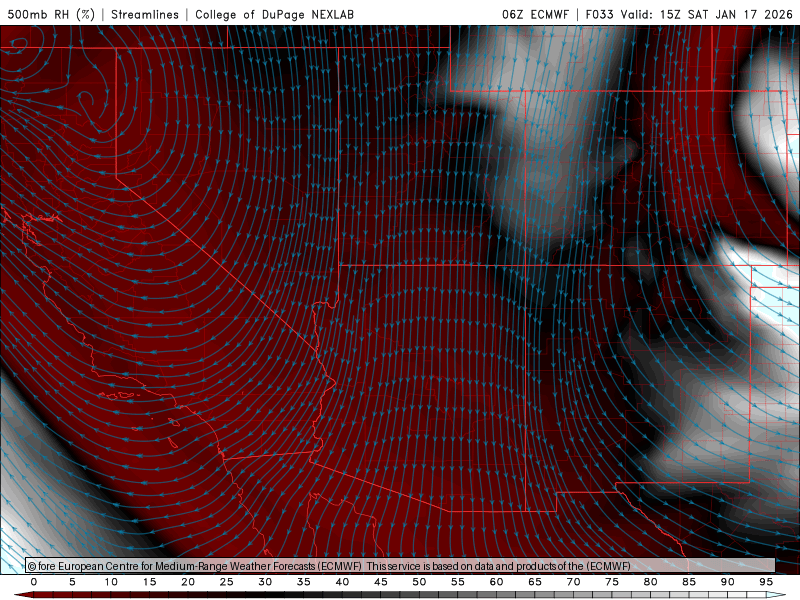The width and height of the screenshot is (800, 600).
Task: Click the "75" value on color scale
Action: [x=612, y=582]
